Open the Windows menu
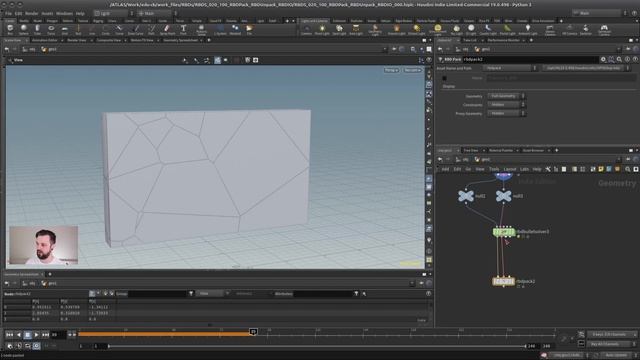Image resolution: width=640 pixels, height=360 pixels. click(64, 13)
